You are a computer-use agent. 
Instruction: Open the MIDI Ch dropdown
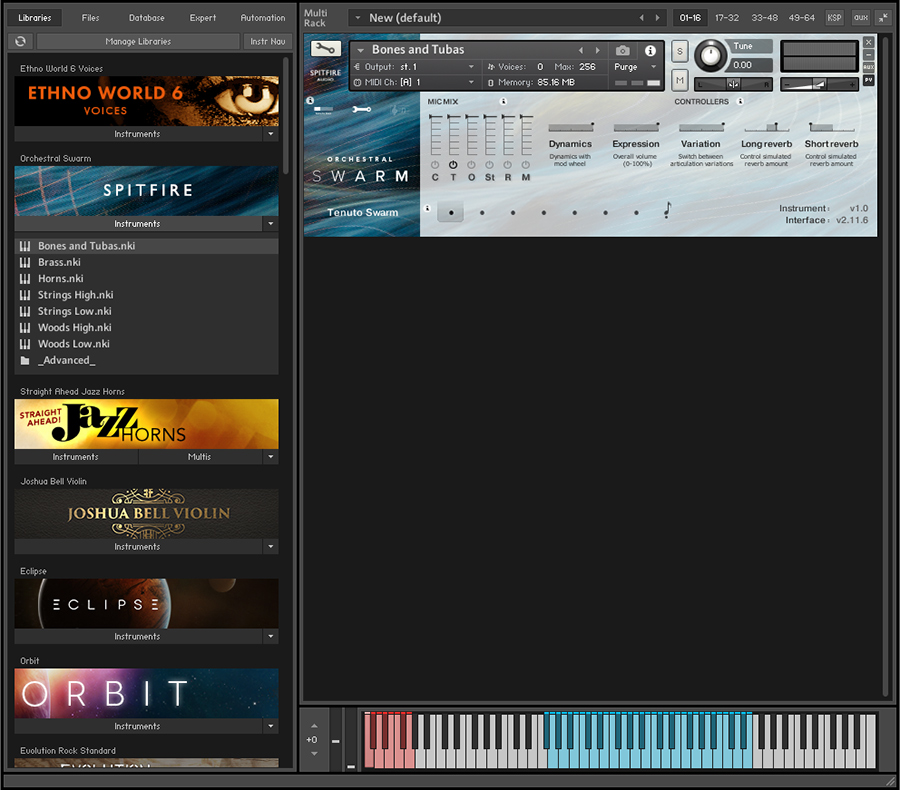414,82
